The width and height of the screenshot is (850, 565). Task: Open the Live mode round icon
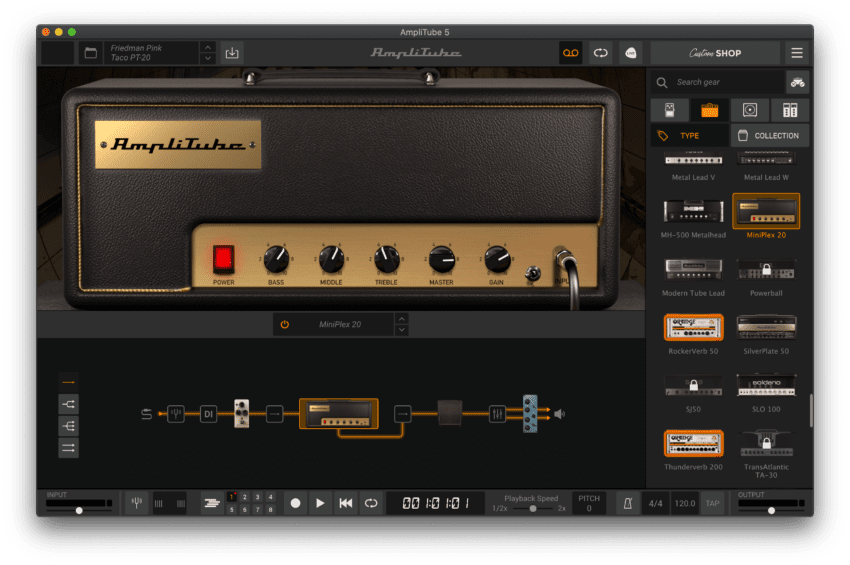(630, 53)
